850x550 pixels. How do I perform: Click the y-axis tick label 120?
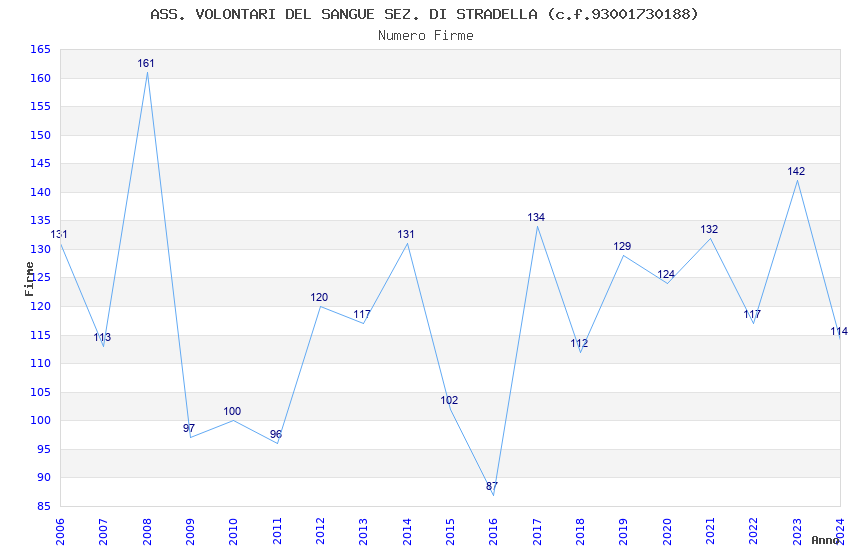[40, 306]
